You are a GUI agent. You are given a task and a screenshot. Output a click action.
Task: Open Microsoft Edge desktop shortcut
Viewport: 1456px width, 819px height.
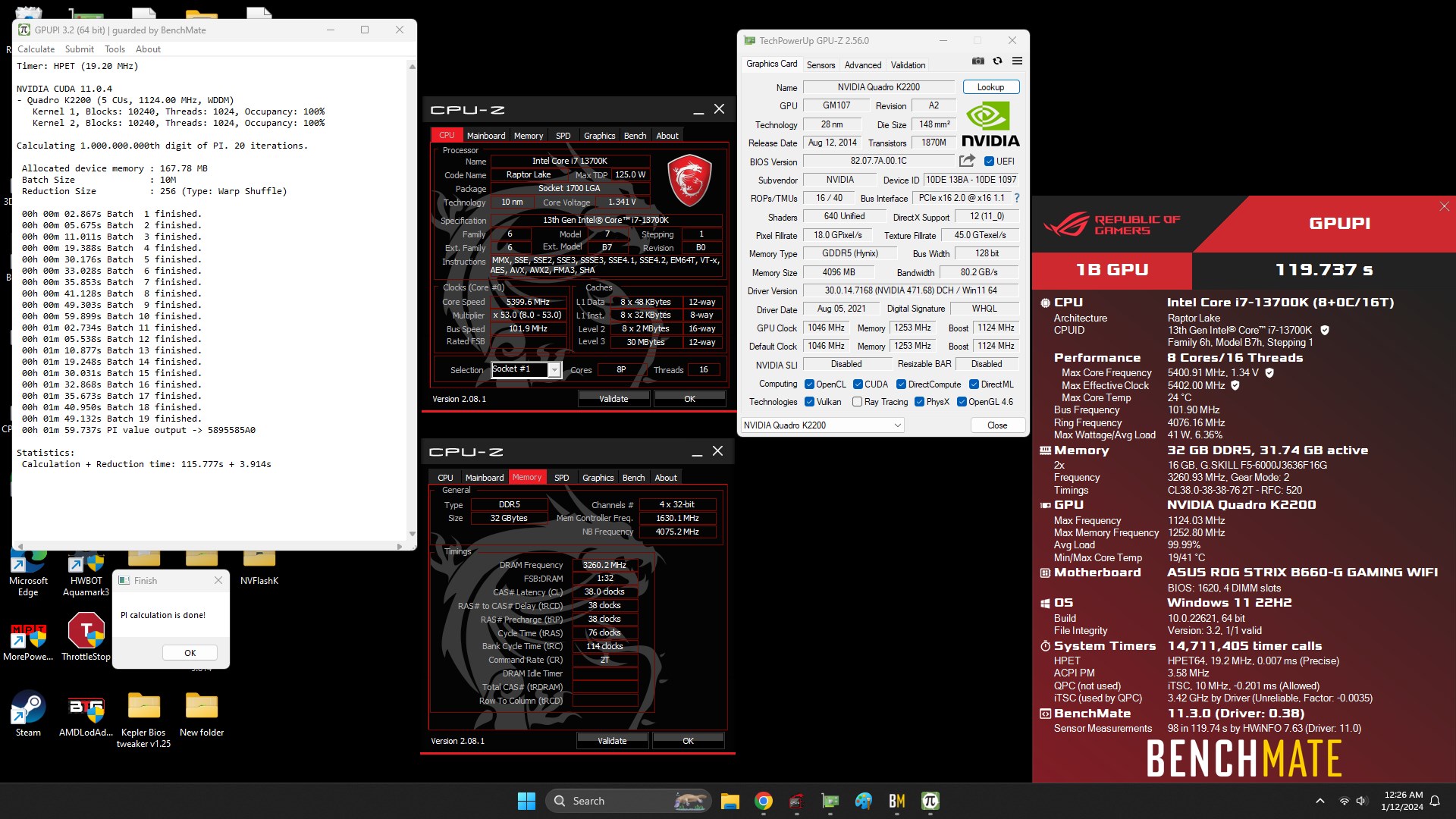tap(28, 573)
